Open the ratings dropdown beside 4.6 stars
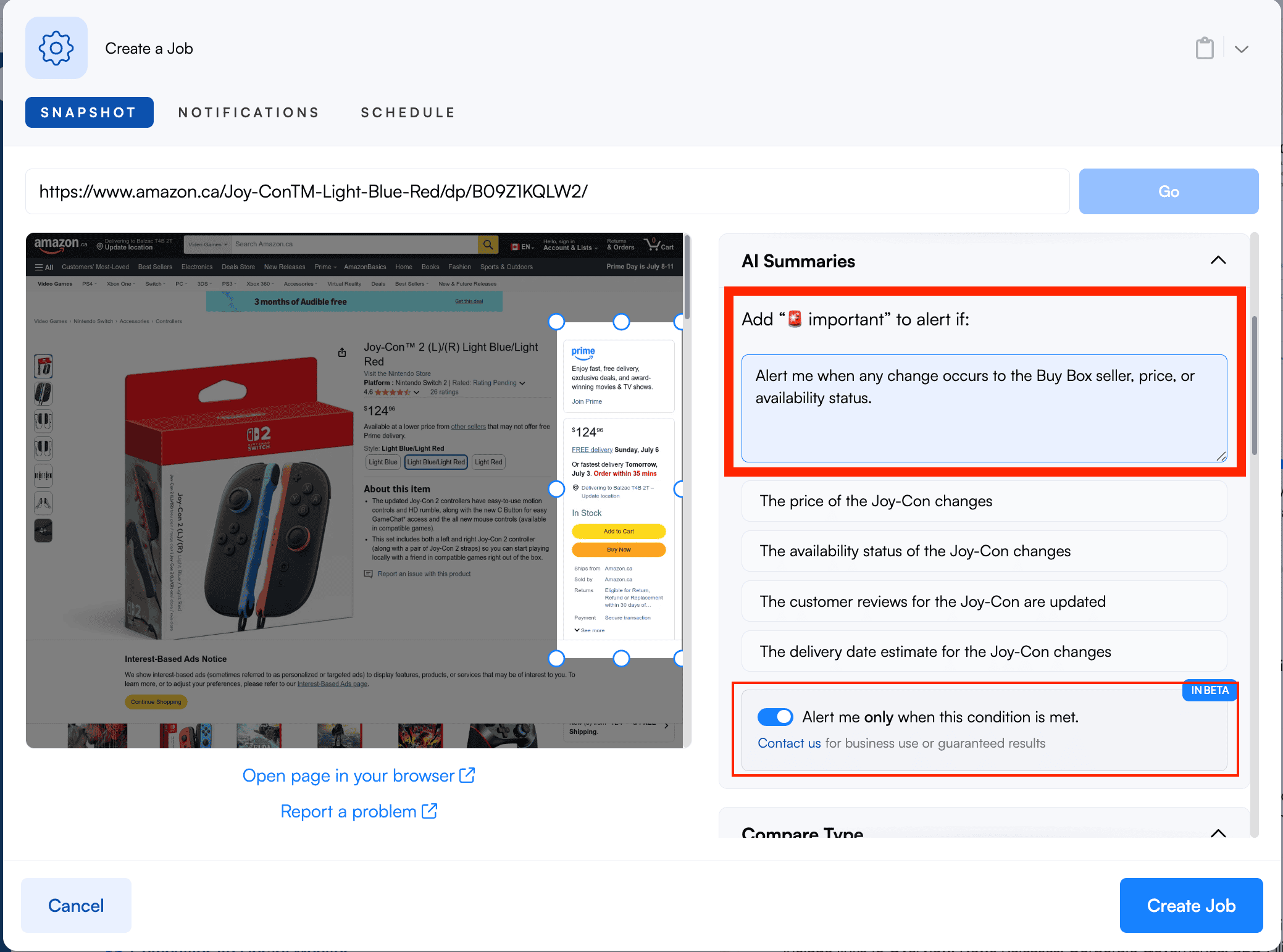 tap(417, 392)
